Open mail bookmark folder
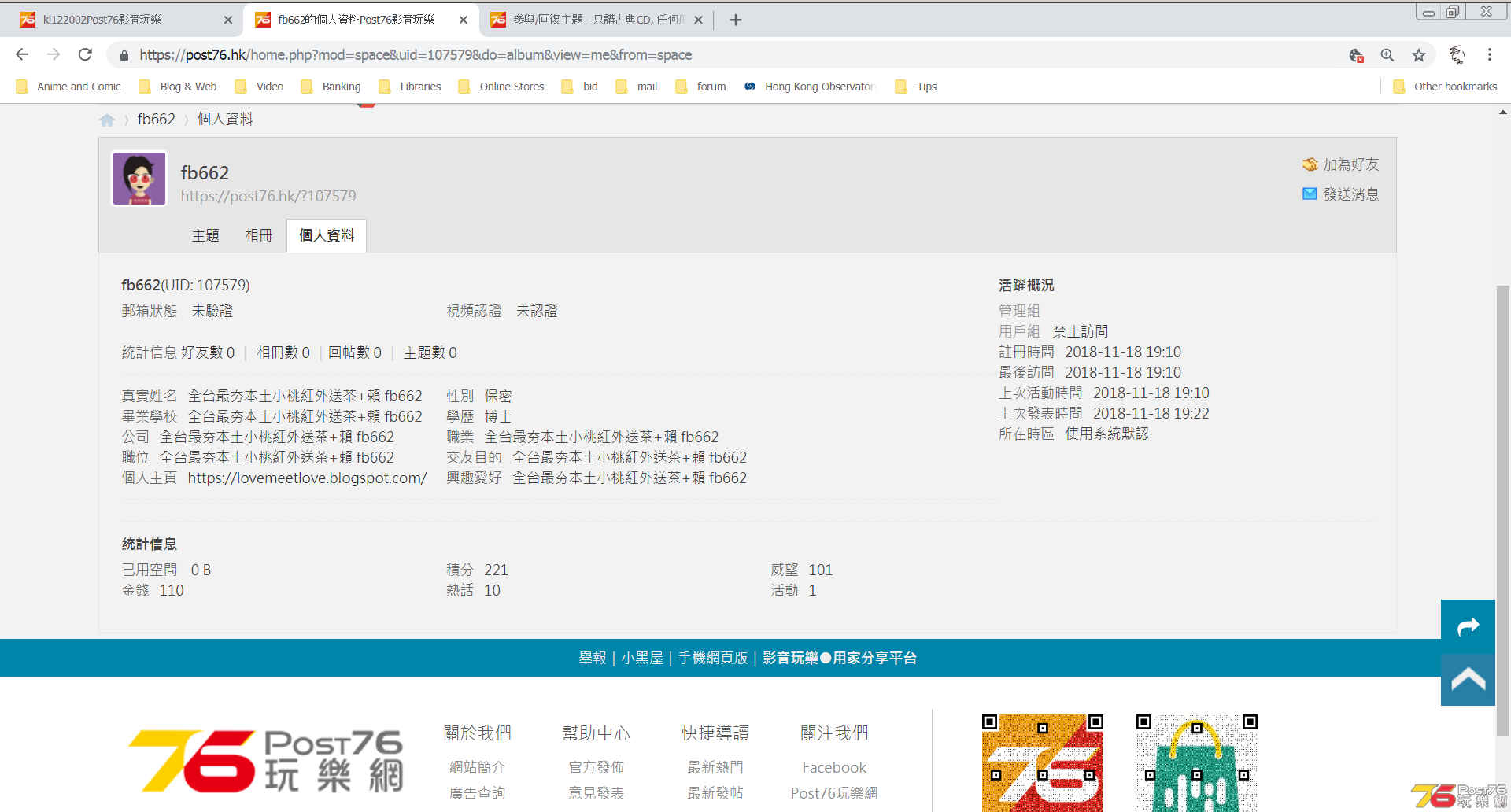This screenshot has height=812, width=1511. (x=637, y=87)
